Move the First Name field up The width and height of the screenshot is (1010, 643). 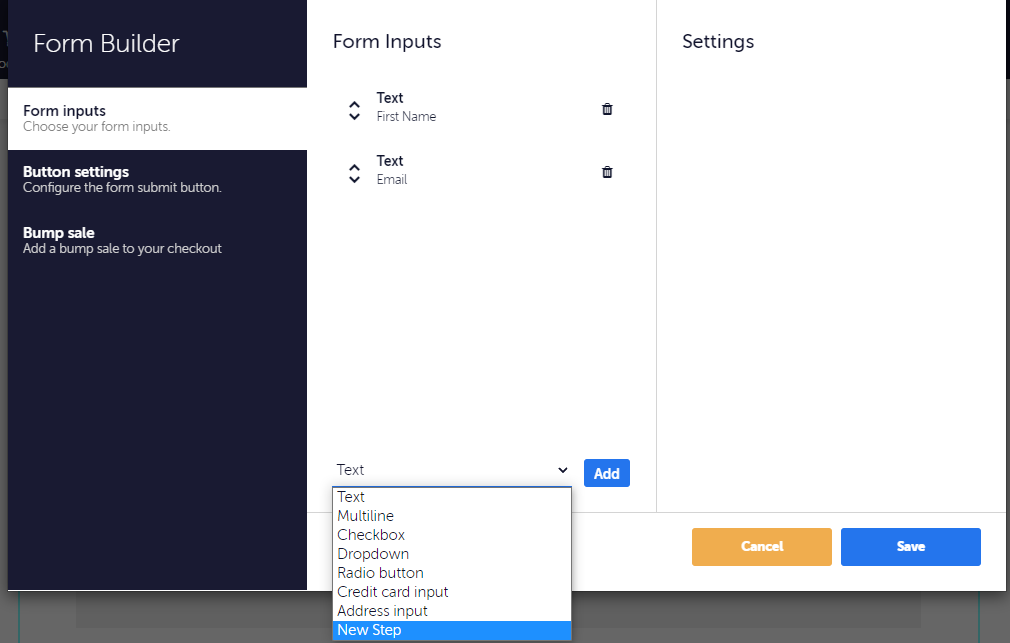(354, 102)
